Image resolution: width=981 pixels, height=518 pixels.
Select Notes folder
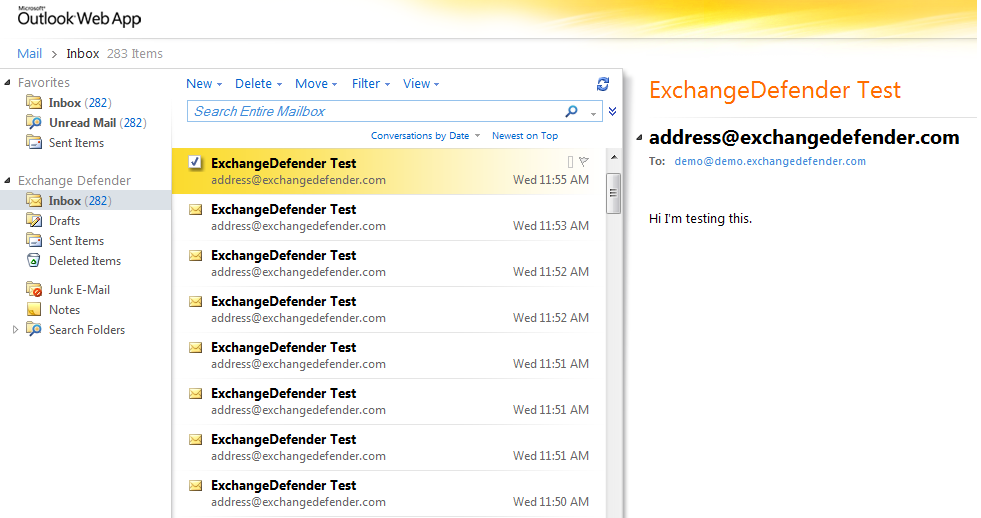[x=64, y=310]
